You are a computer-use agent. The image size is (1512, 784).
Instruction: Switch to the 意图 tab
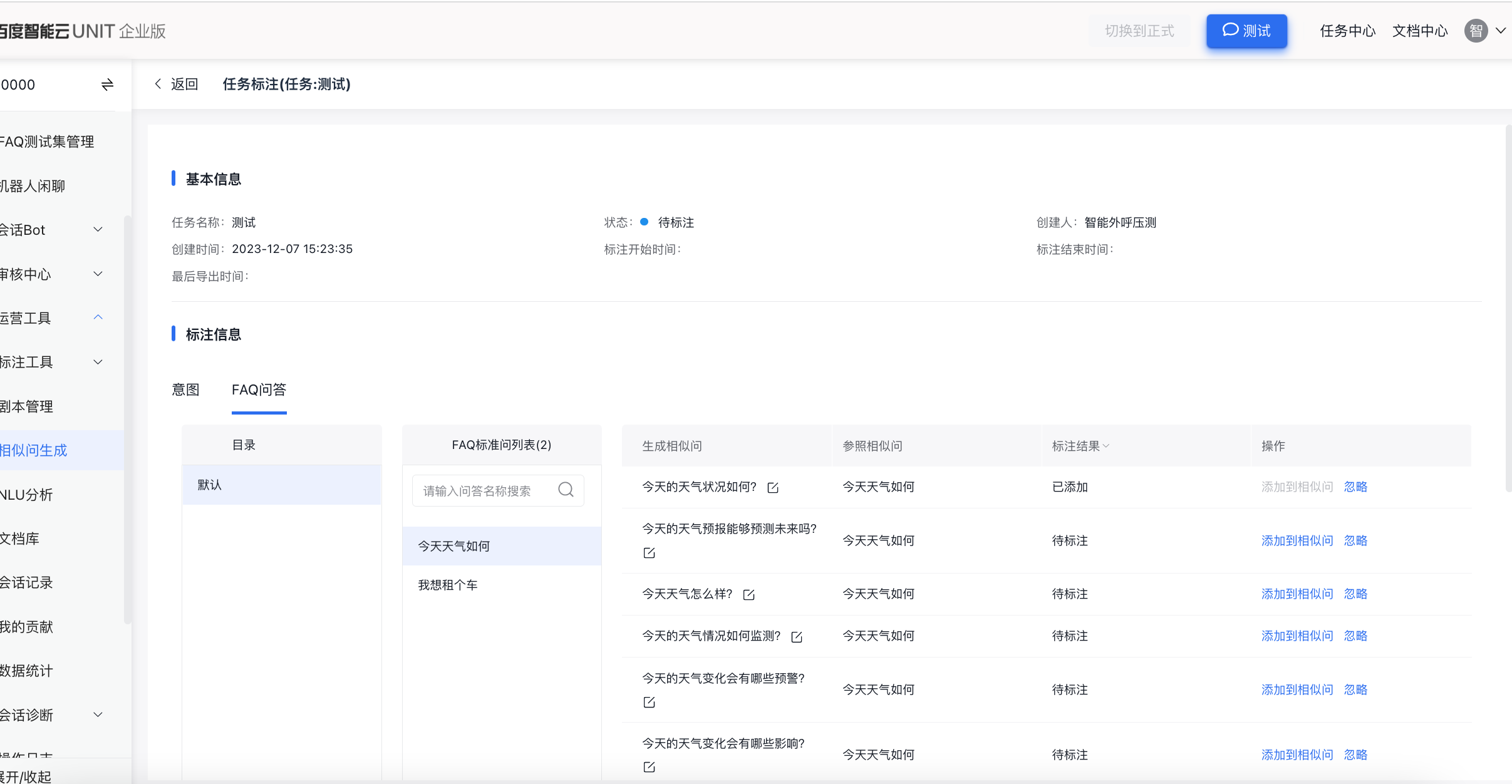coord(185,389)
